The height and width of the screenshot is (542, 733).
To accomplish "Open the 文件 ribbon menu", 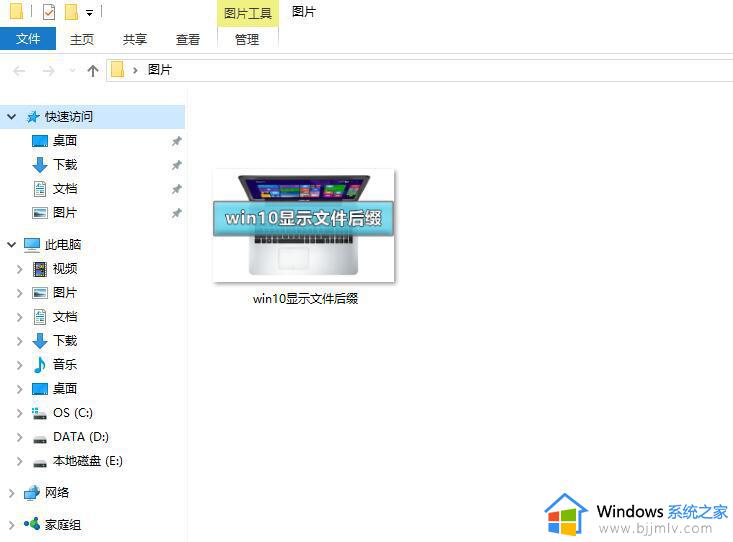I will pos(28,39).
